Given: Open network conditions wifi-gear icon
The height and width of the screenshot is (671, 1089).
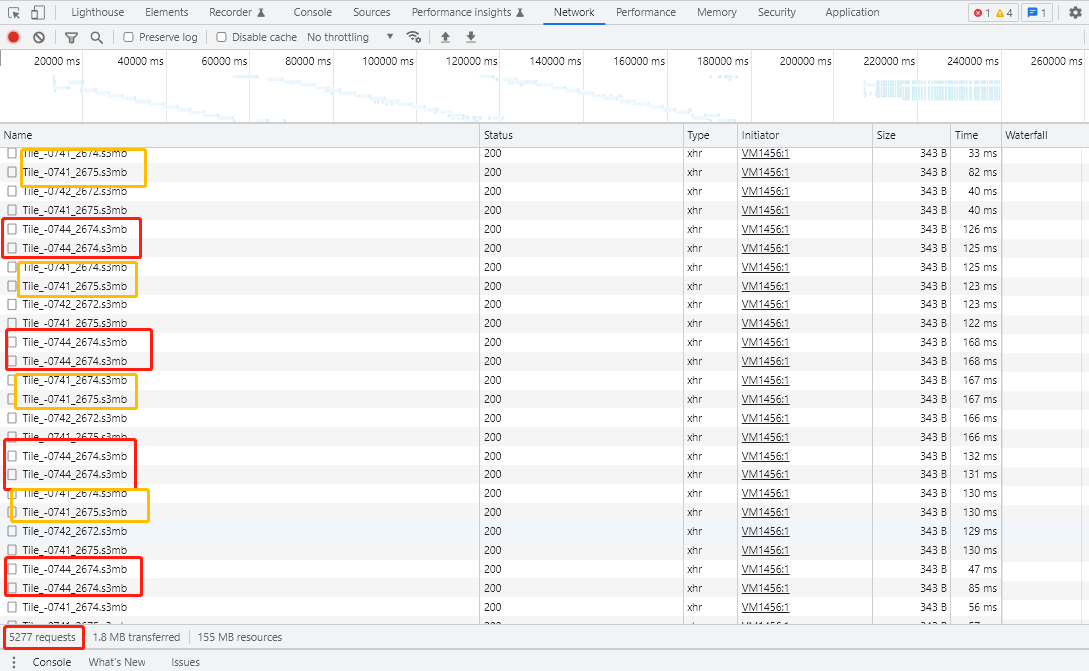Looking at the screenshot, I should point(414,38).
